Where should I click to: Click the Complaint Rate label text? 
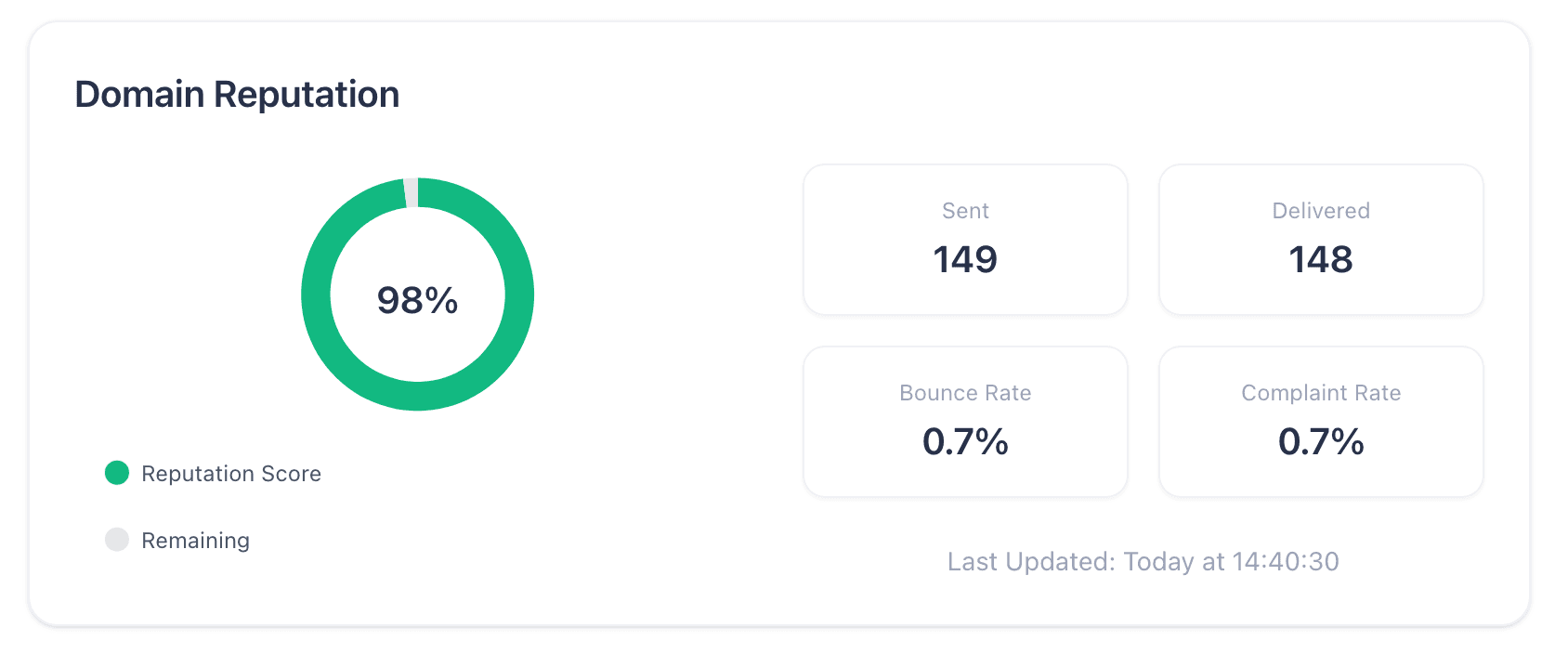click(x=1321, y=393)
